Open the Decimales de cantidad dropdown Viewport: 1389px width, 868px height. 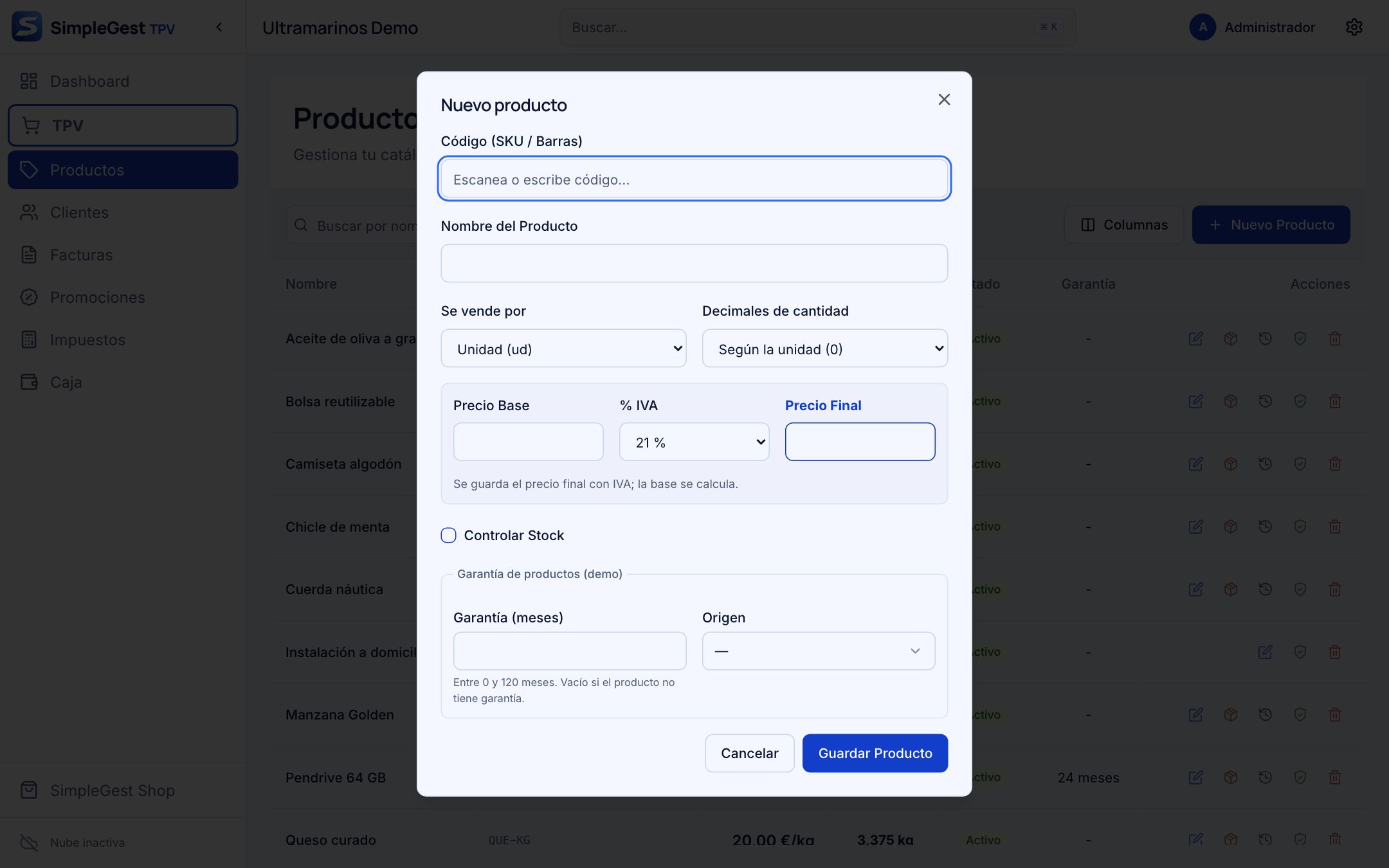[824, 348]
